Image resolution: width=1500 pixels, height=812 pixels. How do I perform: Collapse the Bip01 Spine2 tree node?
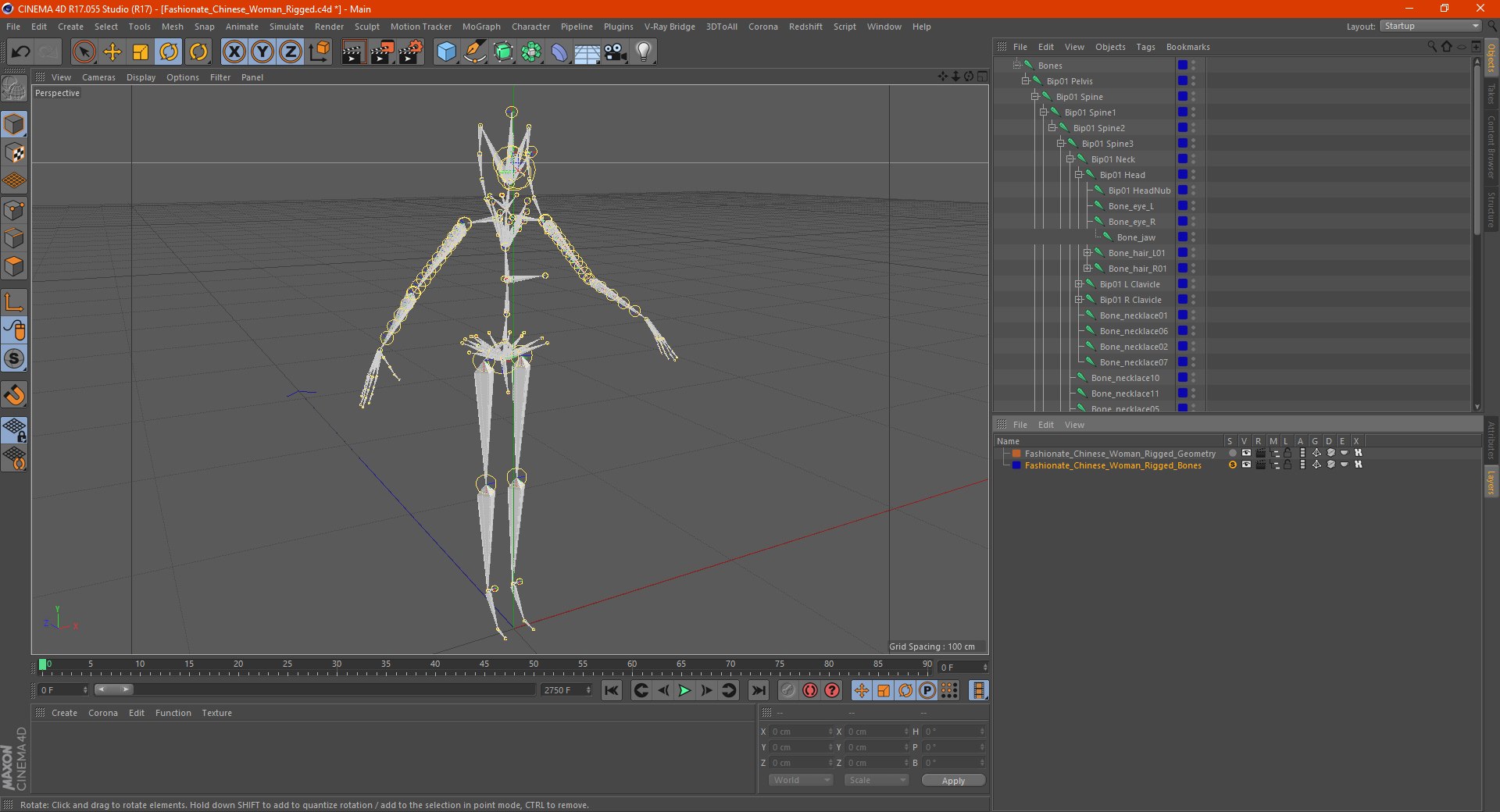point(1052,127)
